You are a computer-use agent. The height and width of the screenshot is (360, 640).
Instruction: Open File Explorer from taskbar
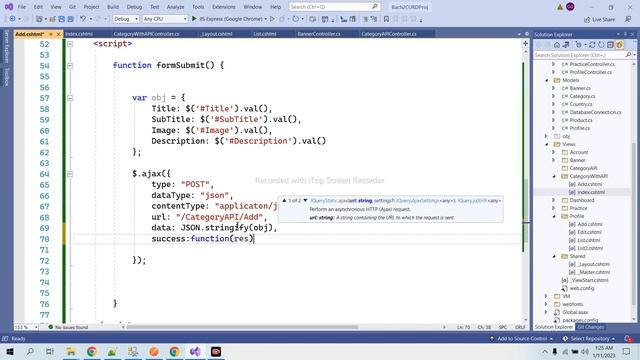click(71, 351)
